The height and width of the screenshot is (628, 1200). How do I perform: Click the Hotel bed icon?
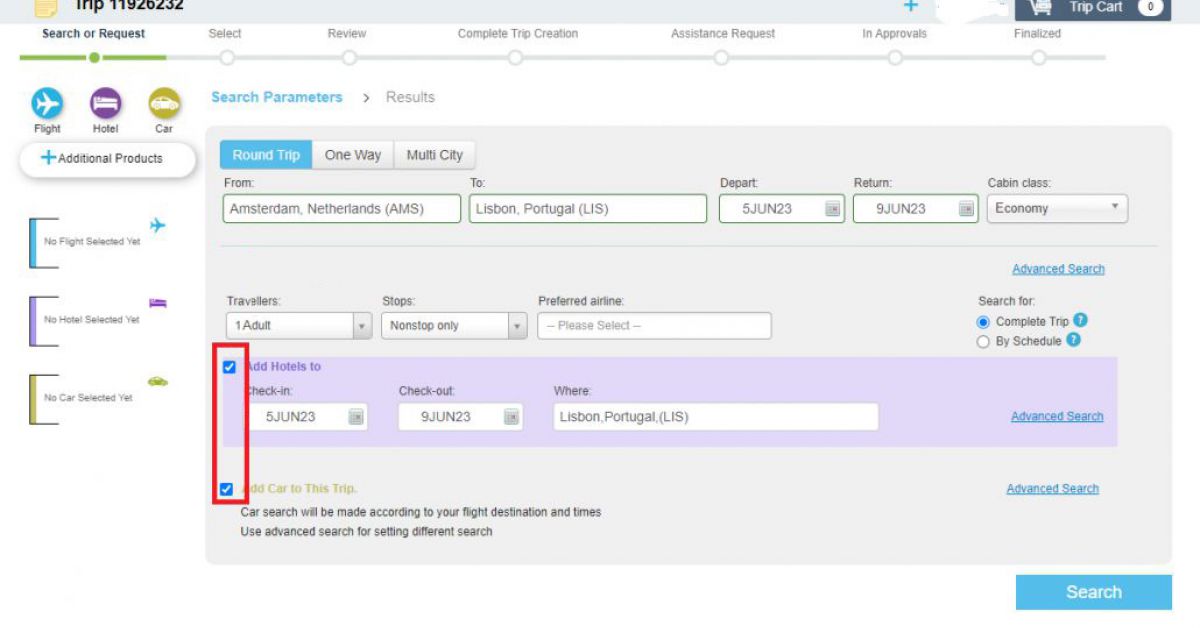coord(105,103)
